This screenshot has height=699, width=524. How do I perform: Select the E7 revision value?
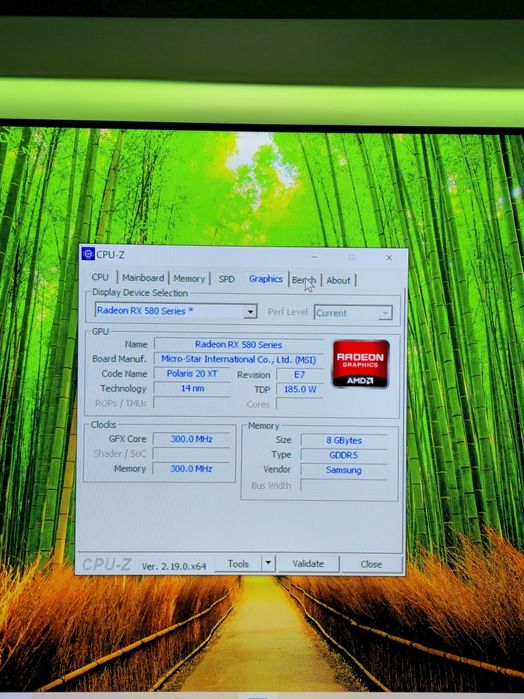(299, 374)
